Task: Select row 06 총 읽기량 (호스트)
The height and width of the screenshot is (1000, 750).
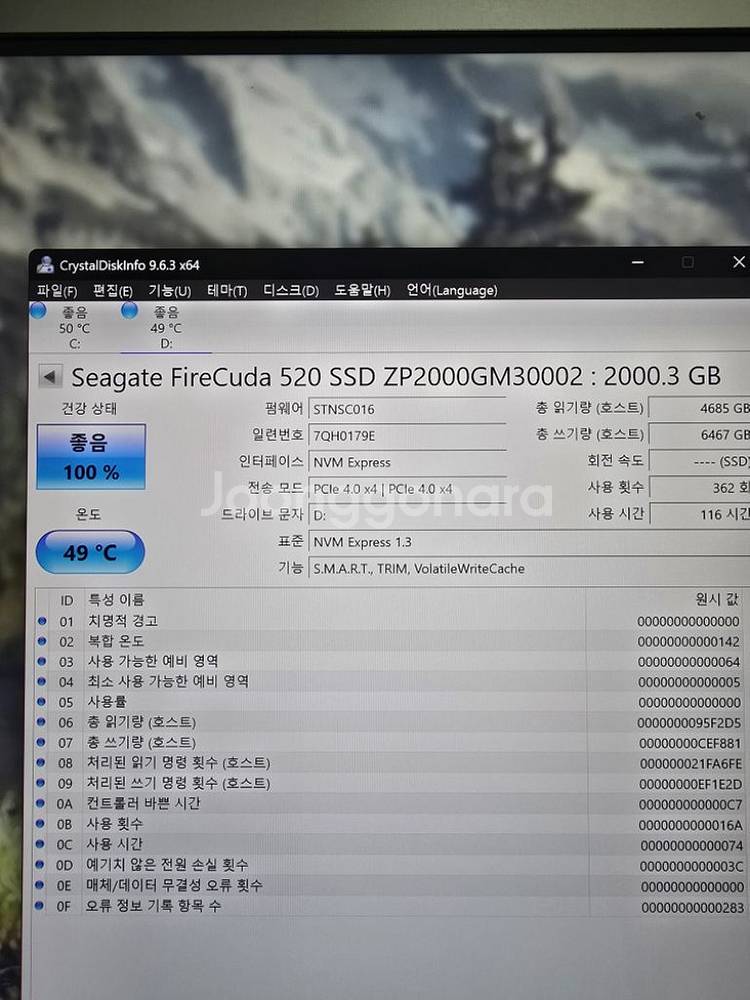Action: coord(389,723)
